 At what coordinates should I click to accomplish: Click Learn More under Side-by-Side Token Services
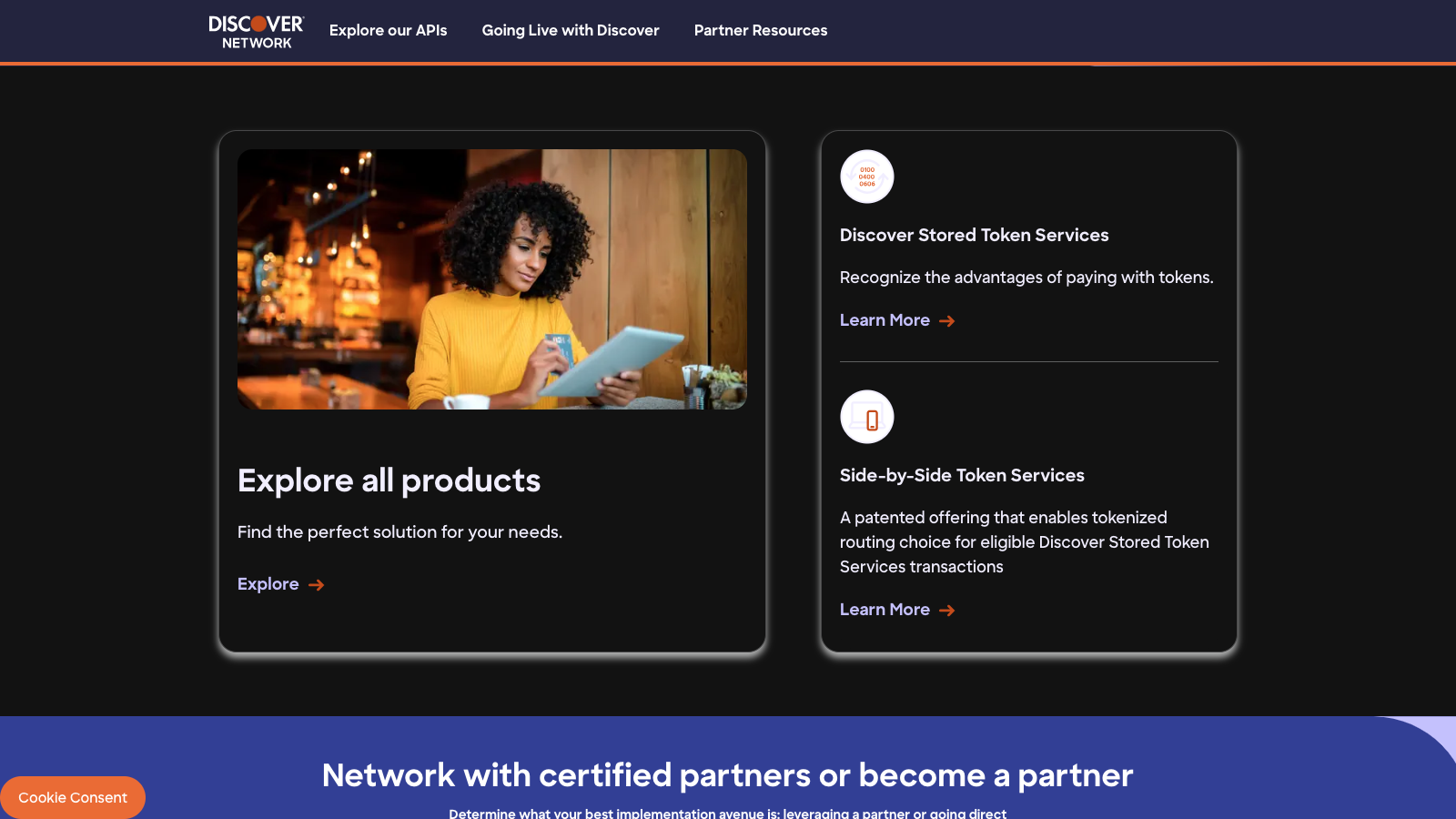click(885, 610)
